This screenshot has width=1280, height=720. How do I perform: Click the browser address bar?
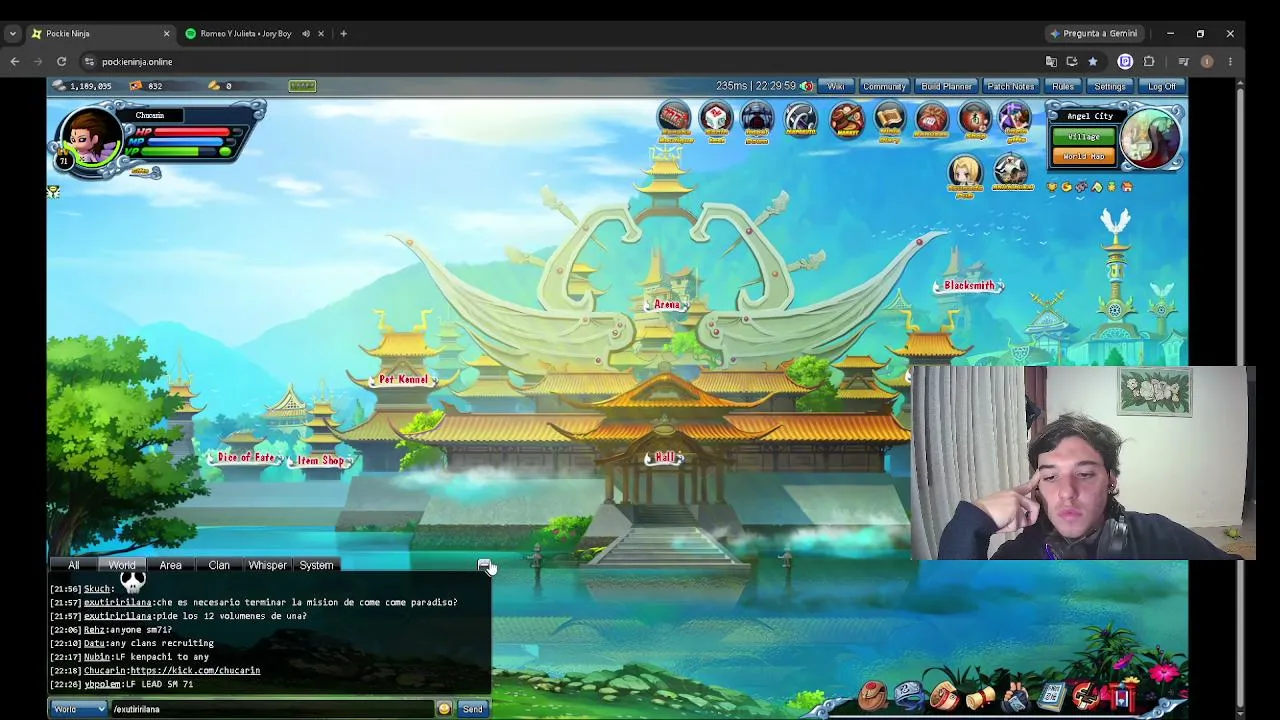tap(560, 61)
